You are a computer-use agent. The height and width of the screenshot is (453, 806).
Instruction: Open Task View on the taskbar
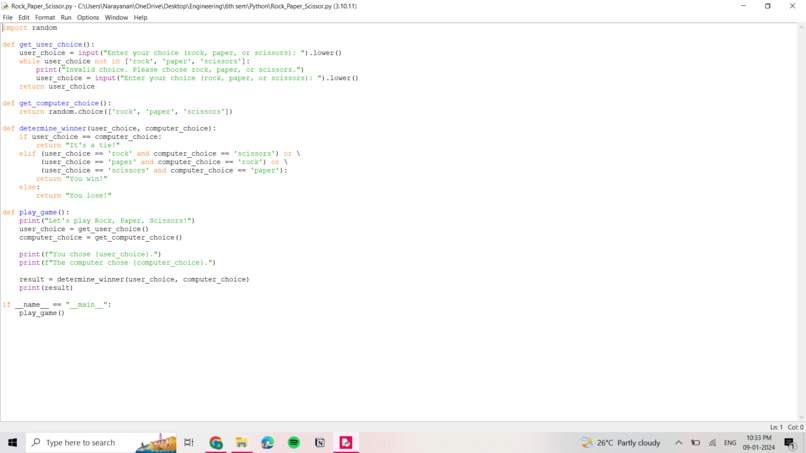click(x=189, y=442)
